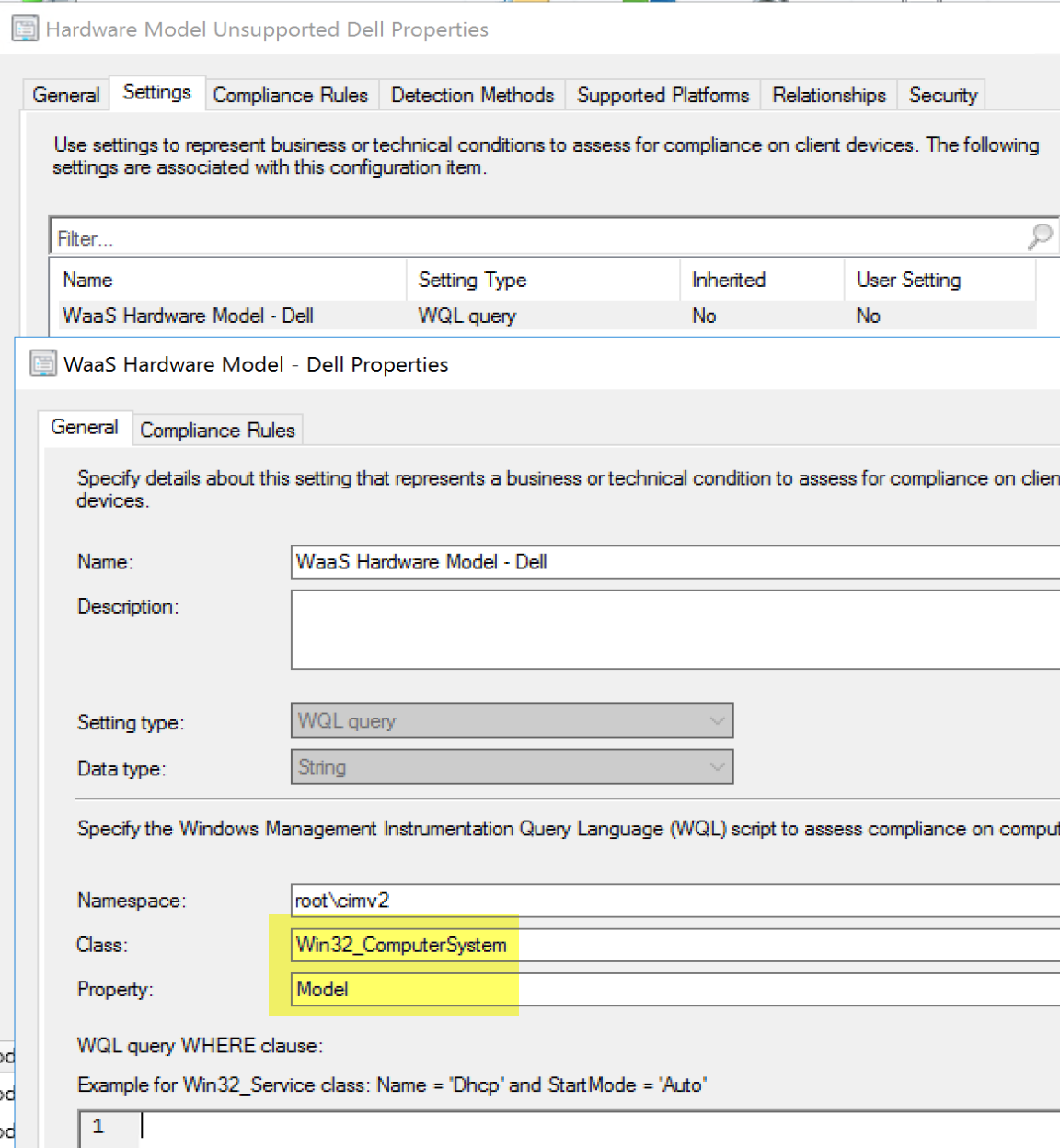Select the Supported Platforms tab
1060x1148 pixels.
662,96
